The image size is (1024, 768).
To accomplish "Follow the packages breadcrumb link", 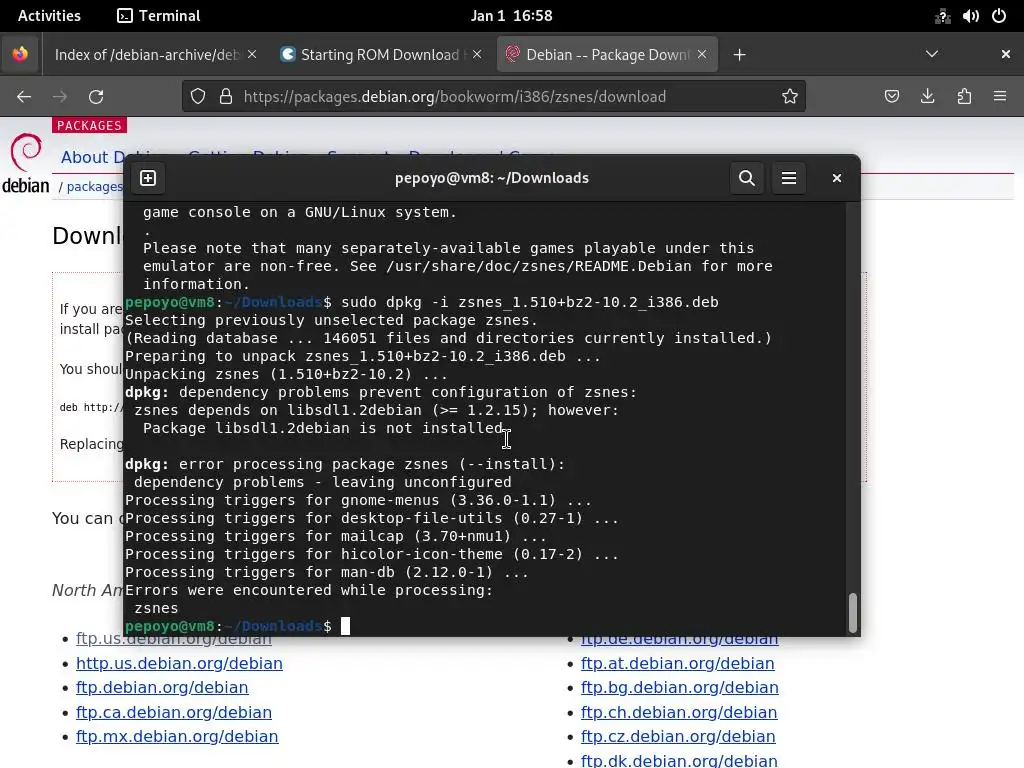I will click(95, 187).
